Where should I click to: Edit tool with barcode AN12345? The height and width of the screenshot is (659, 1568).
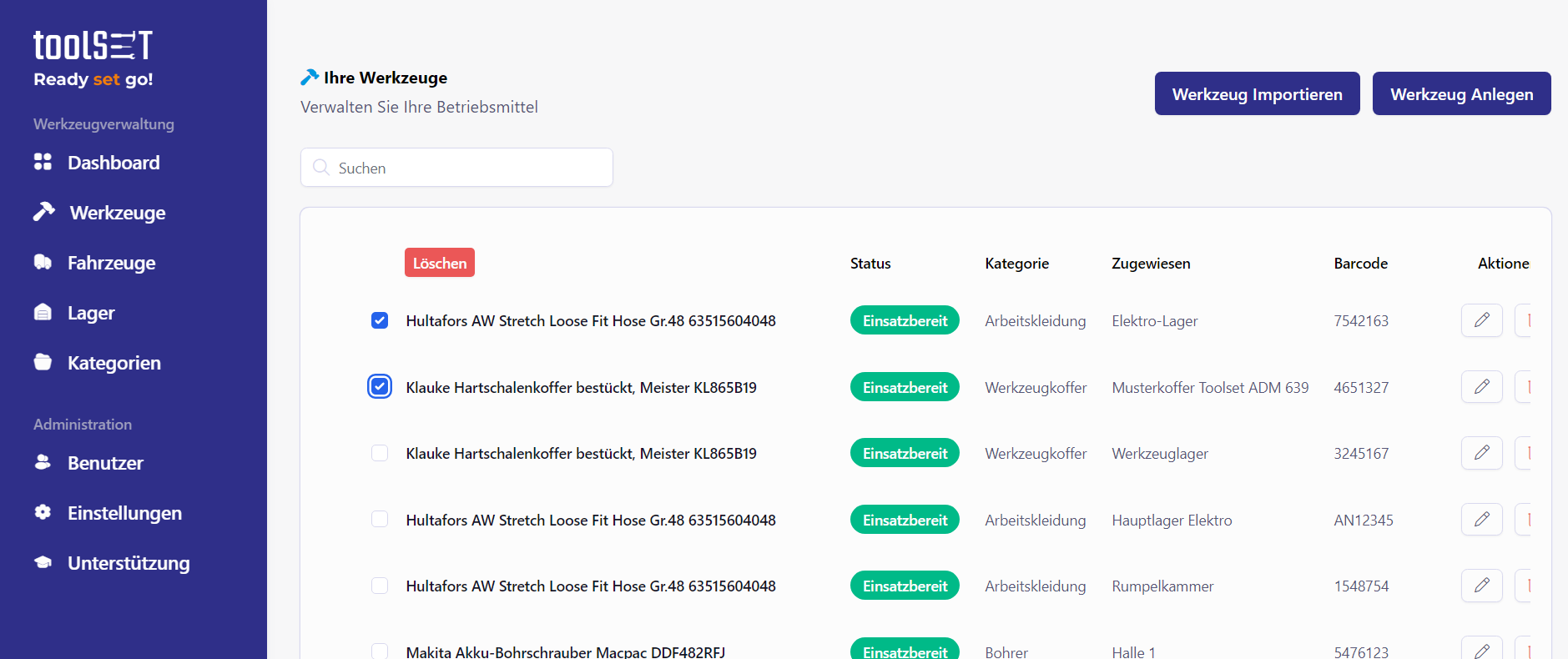(1482, 520)
